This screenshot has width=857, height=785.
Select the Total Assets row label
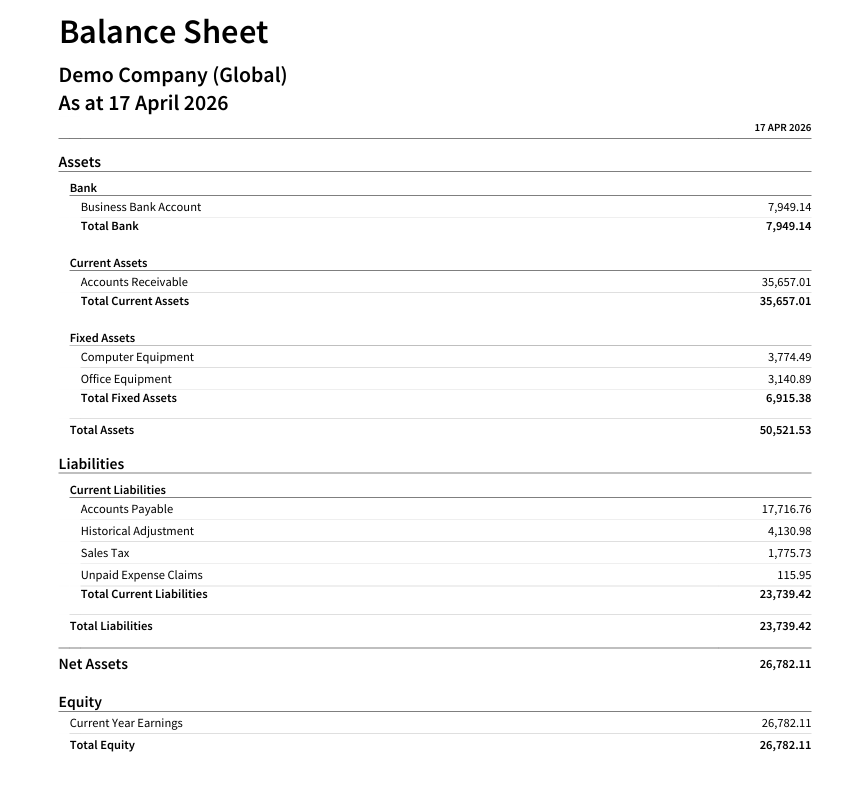[x=102, y=430]
